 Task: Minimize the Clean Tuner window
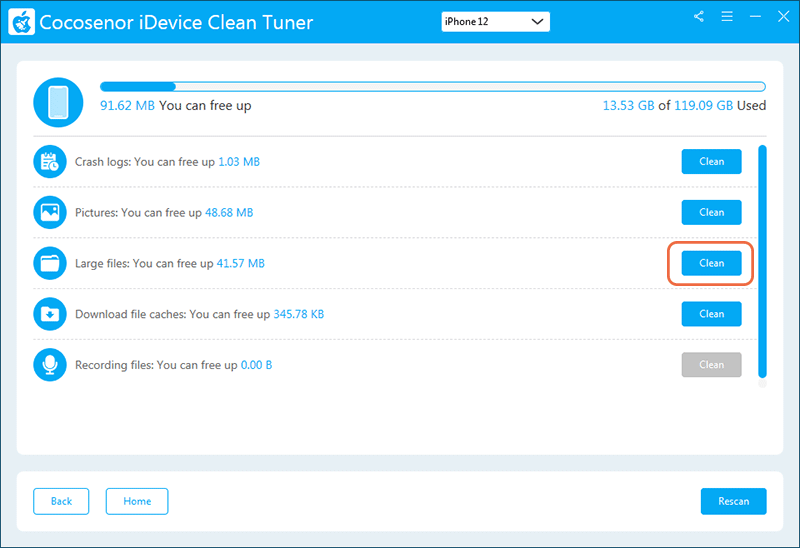(x=755, y=16)
